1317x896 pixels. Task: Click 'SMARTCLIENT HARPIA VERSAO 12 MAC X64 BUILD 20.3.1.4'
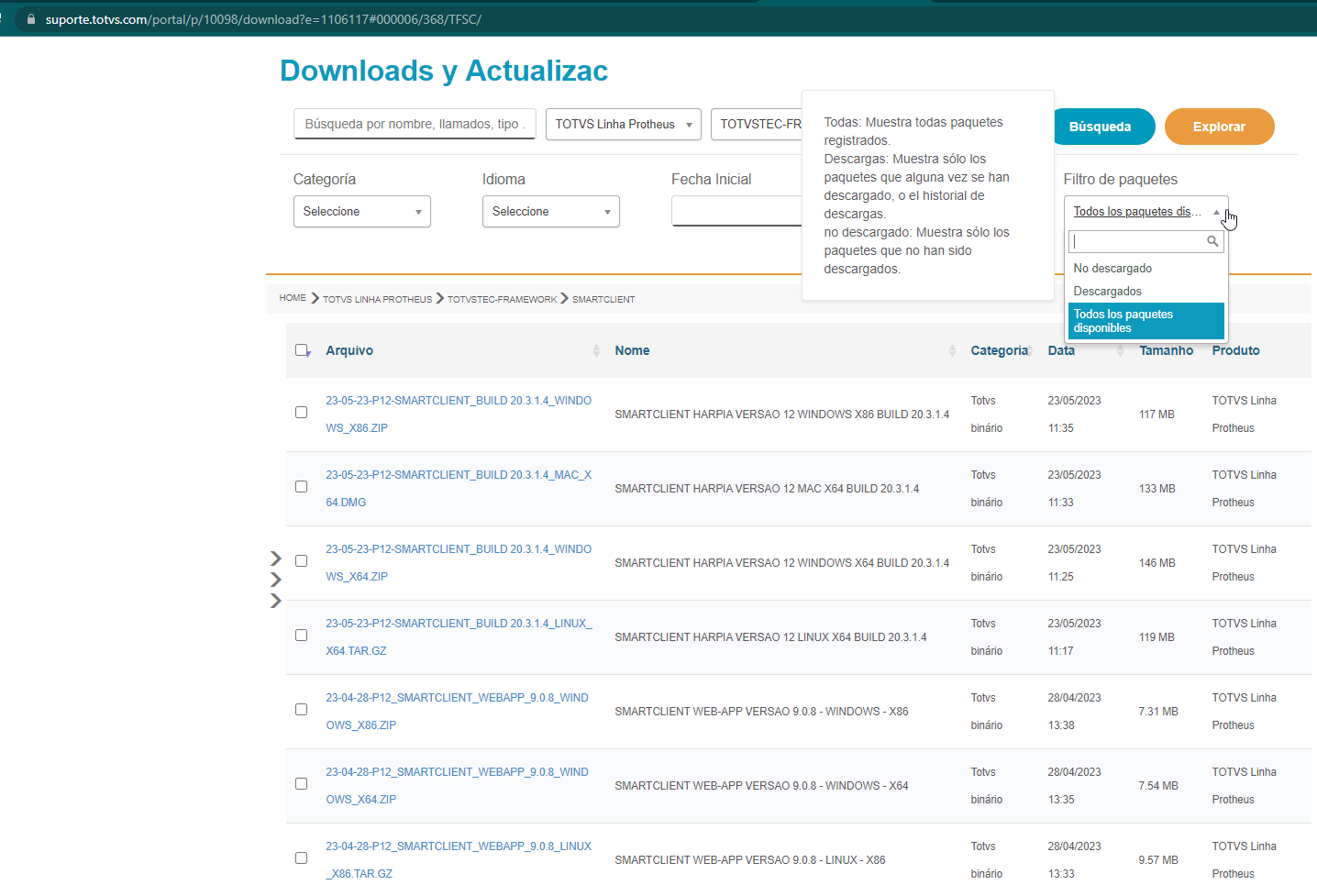pyautogui.click(x=767, y=489)
